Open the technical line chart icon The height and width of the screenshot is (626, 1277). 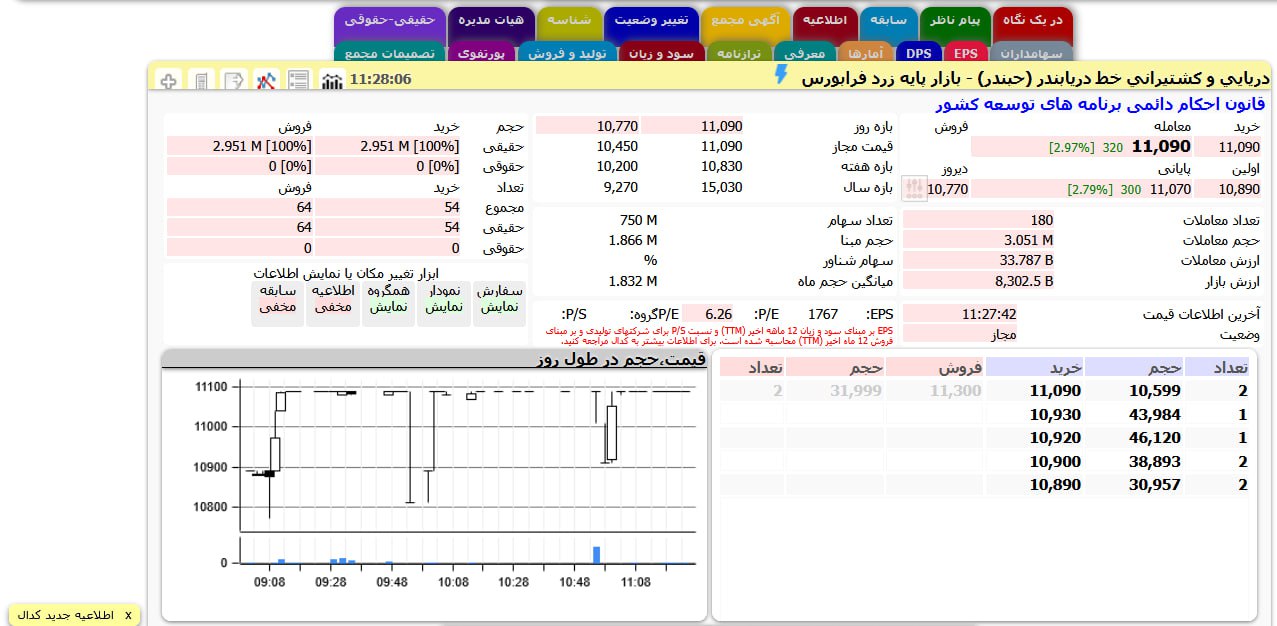(266, 80)
